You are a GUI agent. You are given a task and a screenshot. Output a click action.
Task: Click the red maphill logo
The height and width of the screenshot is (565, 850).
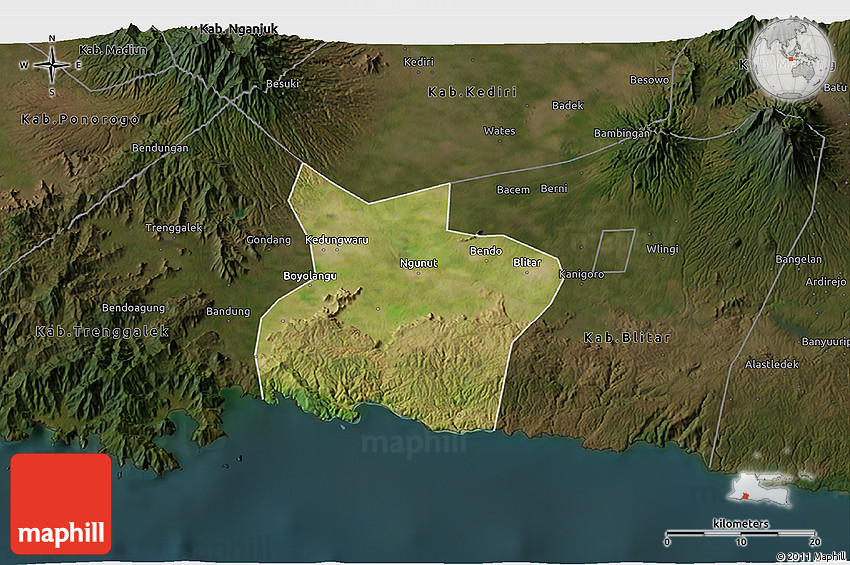61,503
